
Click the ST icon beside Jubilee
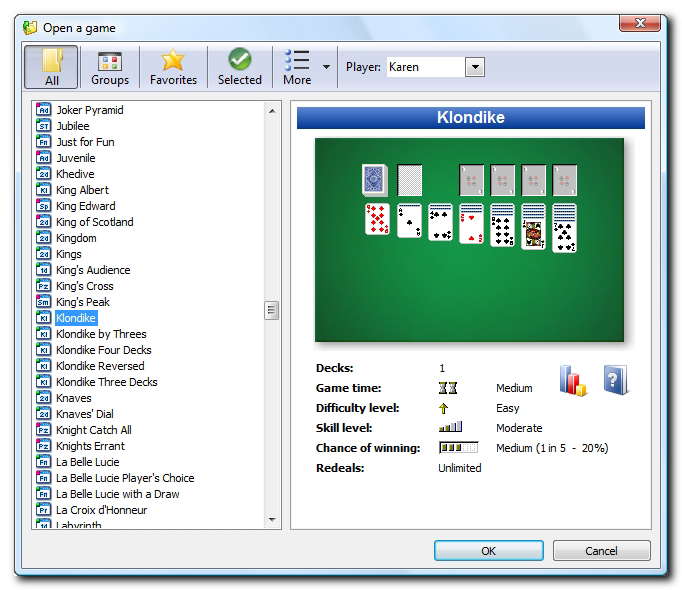click(x=43, y=126)
